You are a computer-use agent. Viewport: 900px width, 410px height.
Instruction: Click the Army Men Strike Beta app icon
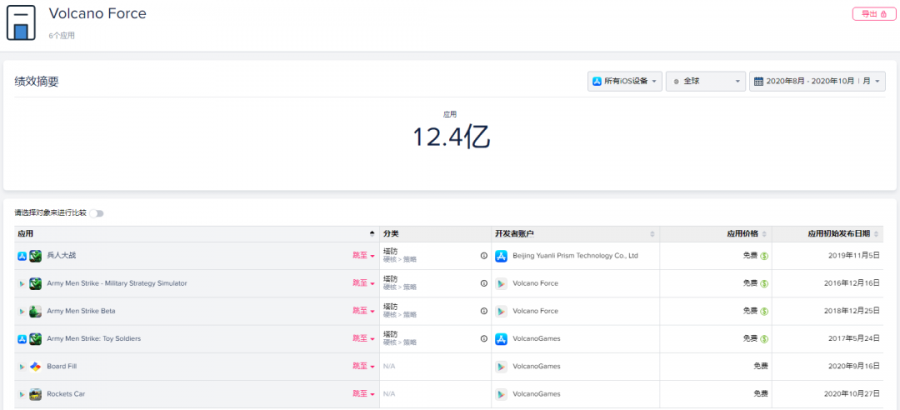click(36, 311)
